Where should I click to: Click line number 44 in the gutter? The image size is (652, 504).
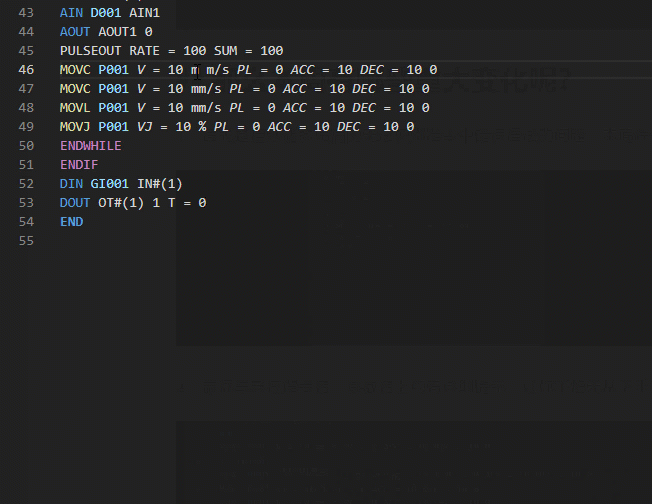pos(26,32)
